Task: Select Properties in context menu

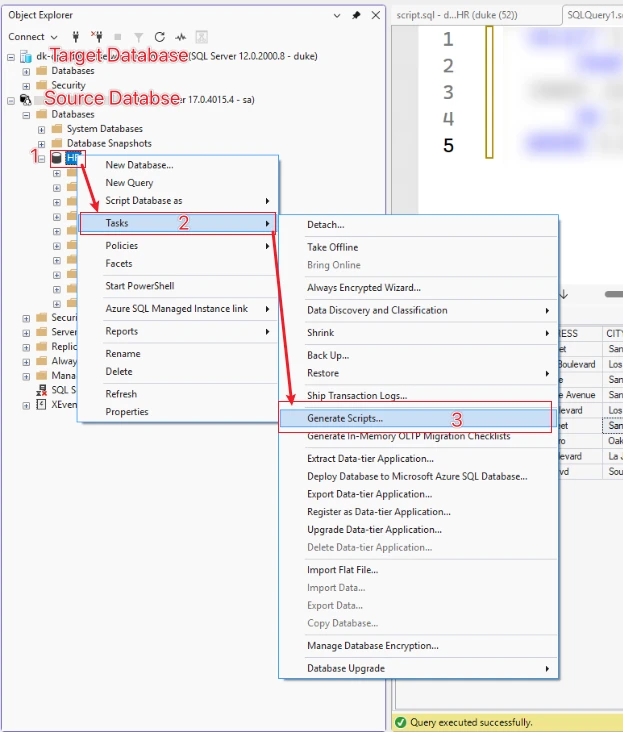Action: pyautogui.click(x=177, y=412)
